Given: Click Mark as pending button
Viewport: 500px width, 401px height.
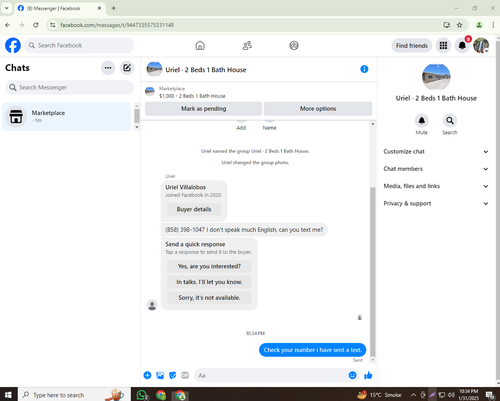Looking at the screenshot, I should coord(203,109).
